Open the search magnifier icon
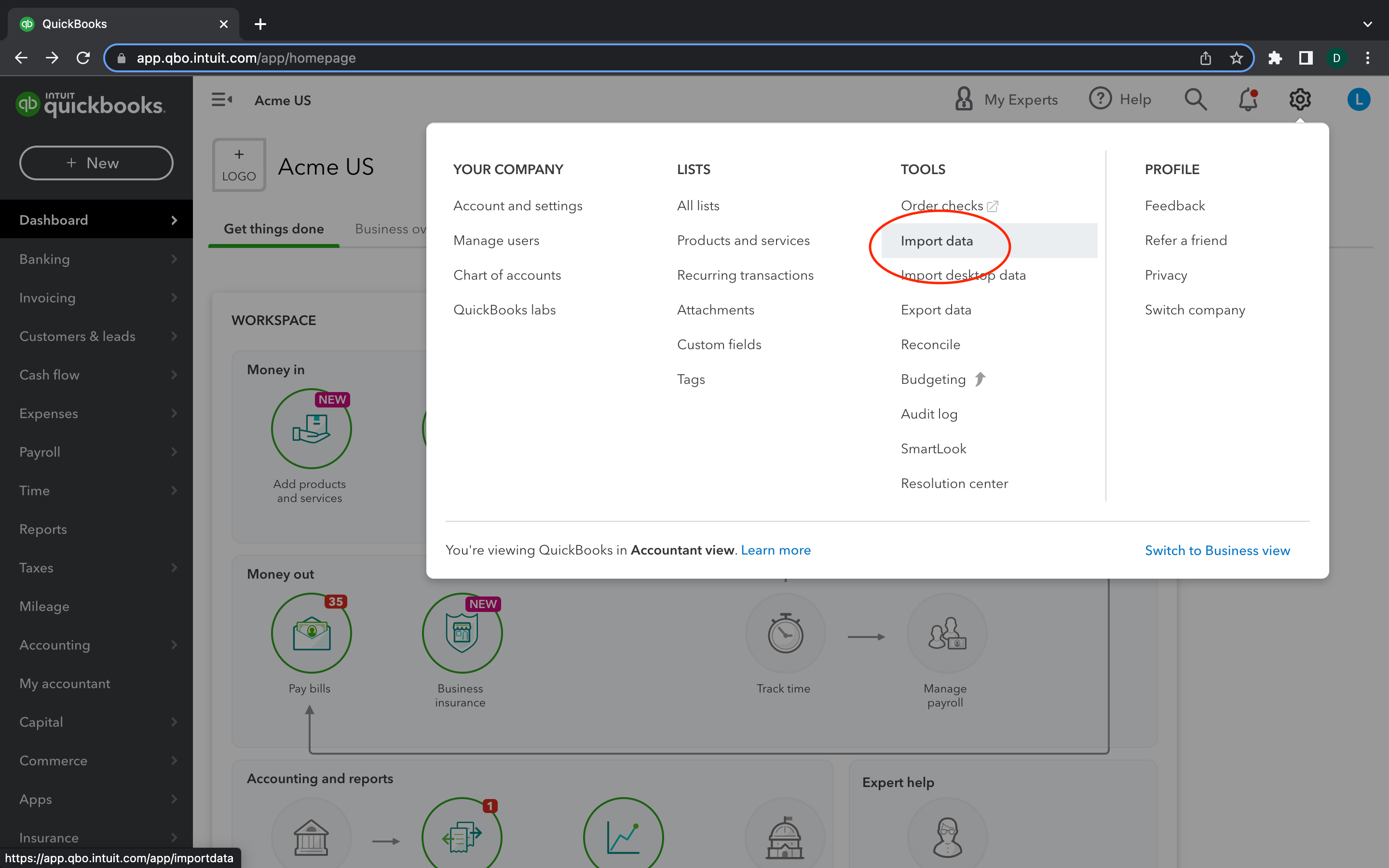Screen dimensions: 1389x868 coord(1195,99)
